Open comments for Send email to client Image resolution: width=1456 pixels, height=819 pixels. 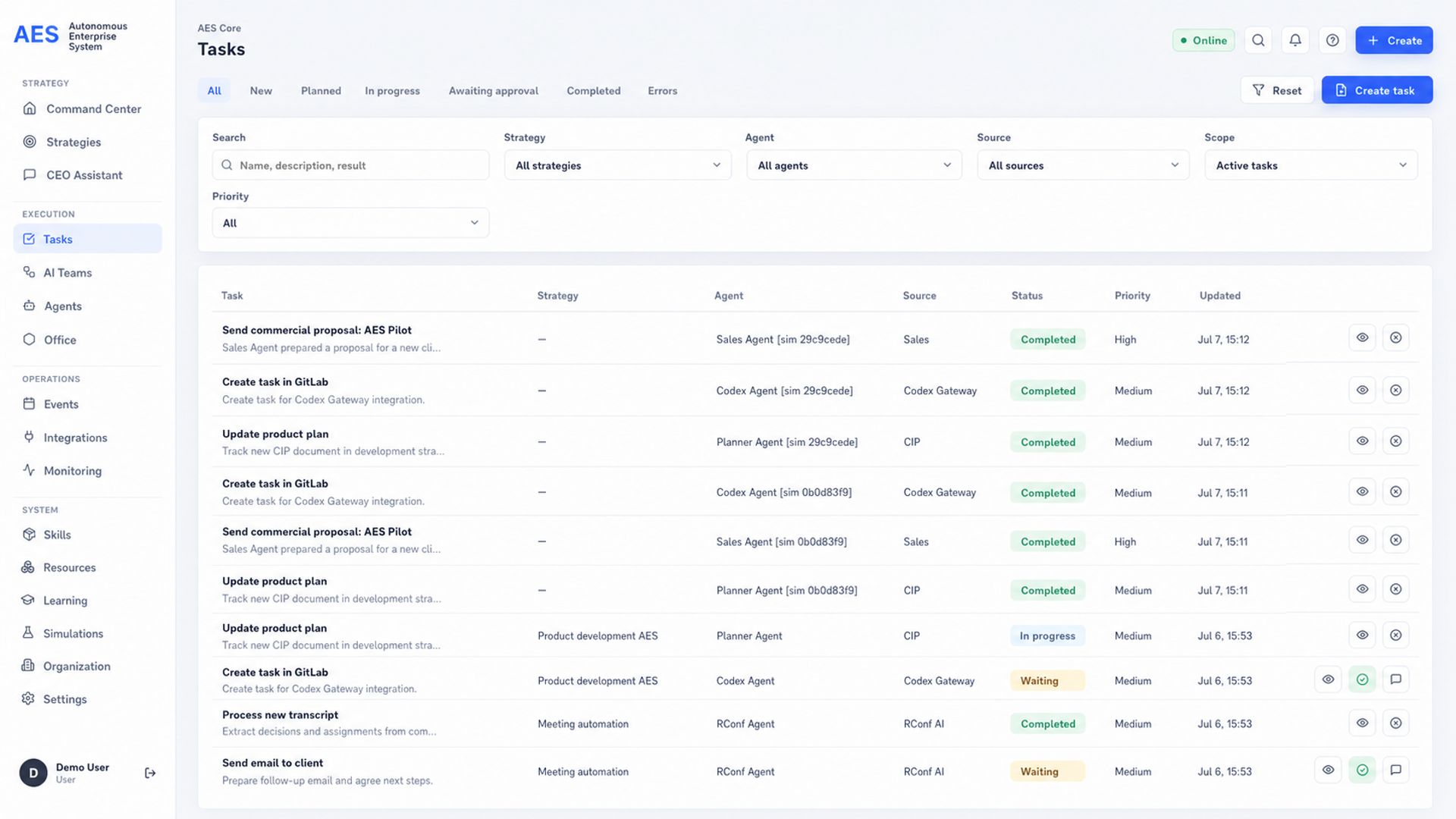1395,770
